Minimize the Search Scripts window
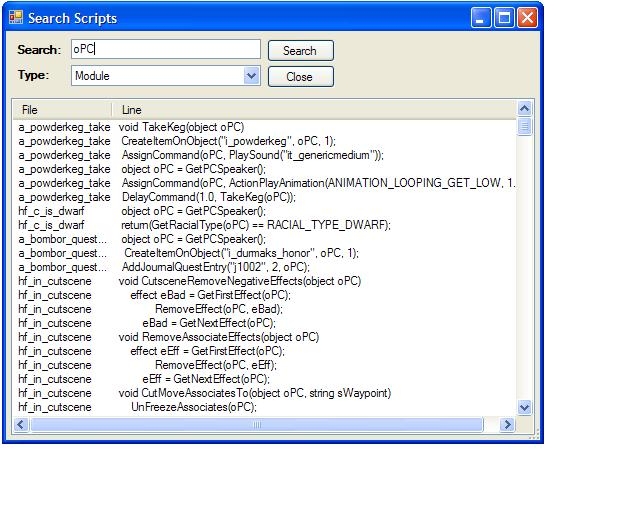This screenshot has width=640, height=512. [x=482, y=18]
